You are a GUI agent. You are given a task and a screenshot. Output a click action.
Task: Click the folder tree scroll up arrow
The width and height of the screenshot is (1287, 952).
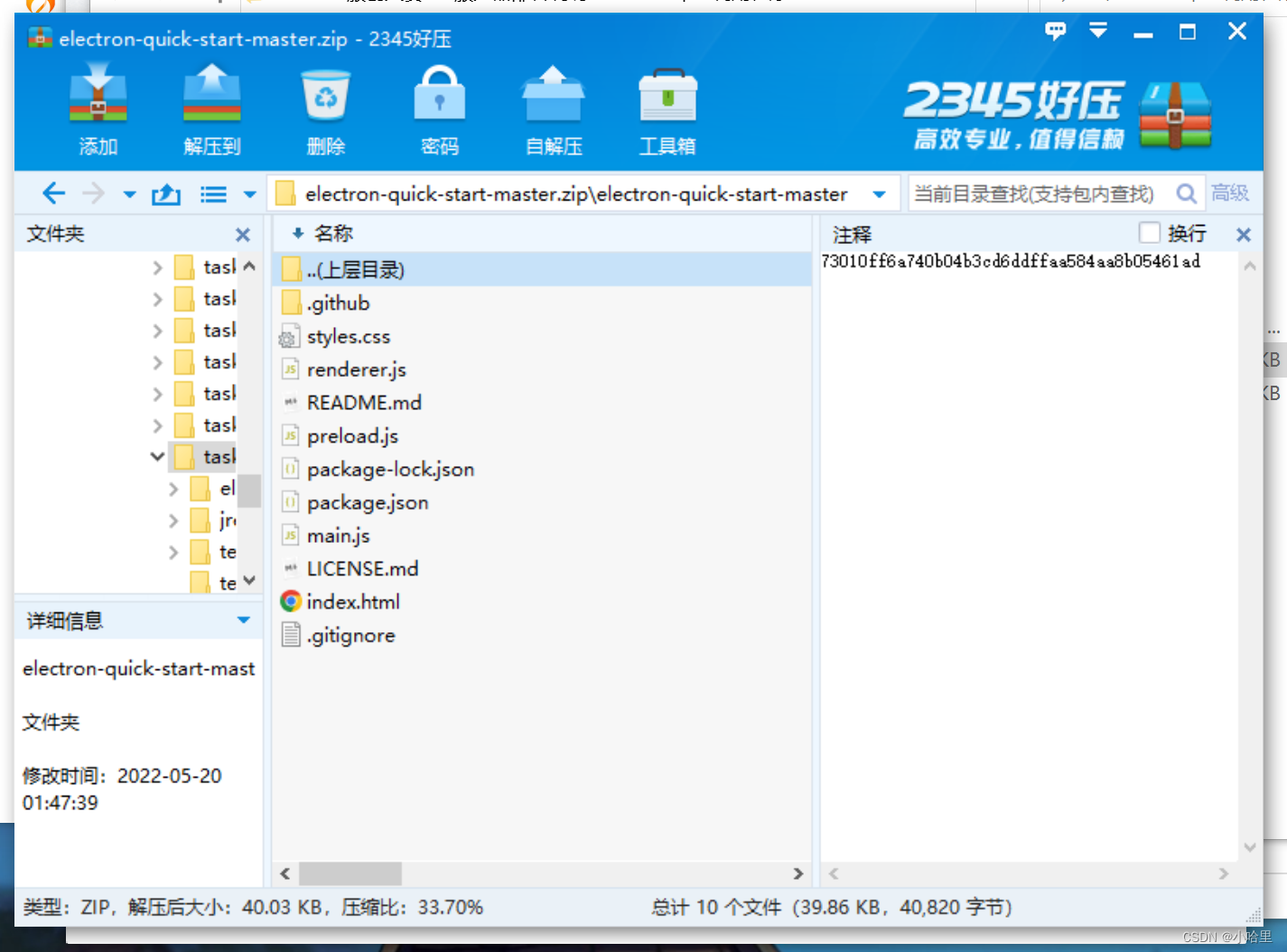tap(250, 266)
